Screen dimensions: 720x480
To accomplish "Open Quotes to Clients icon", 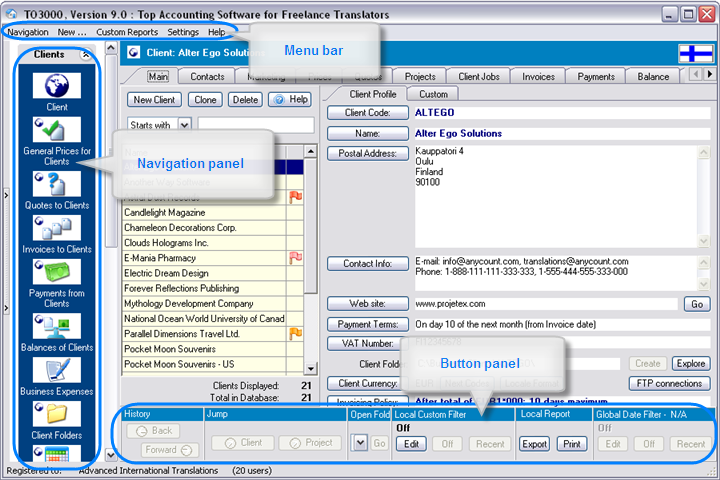I will point(56,184).
